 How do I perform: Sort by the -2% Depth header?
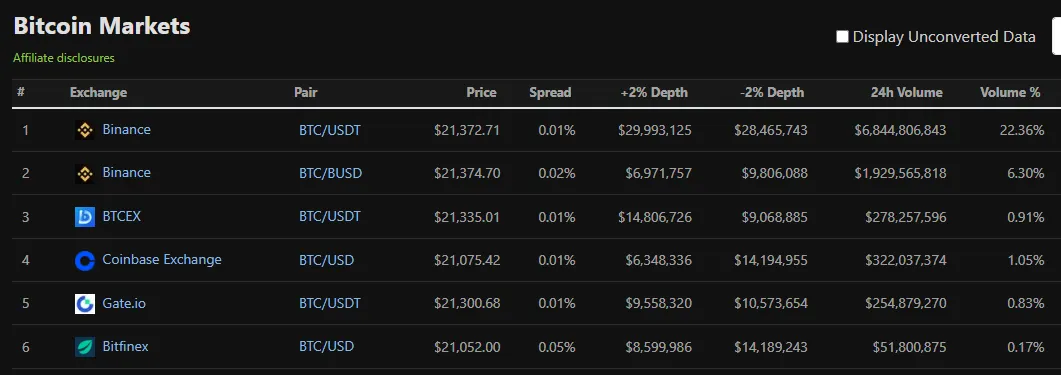coord(772,93)
